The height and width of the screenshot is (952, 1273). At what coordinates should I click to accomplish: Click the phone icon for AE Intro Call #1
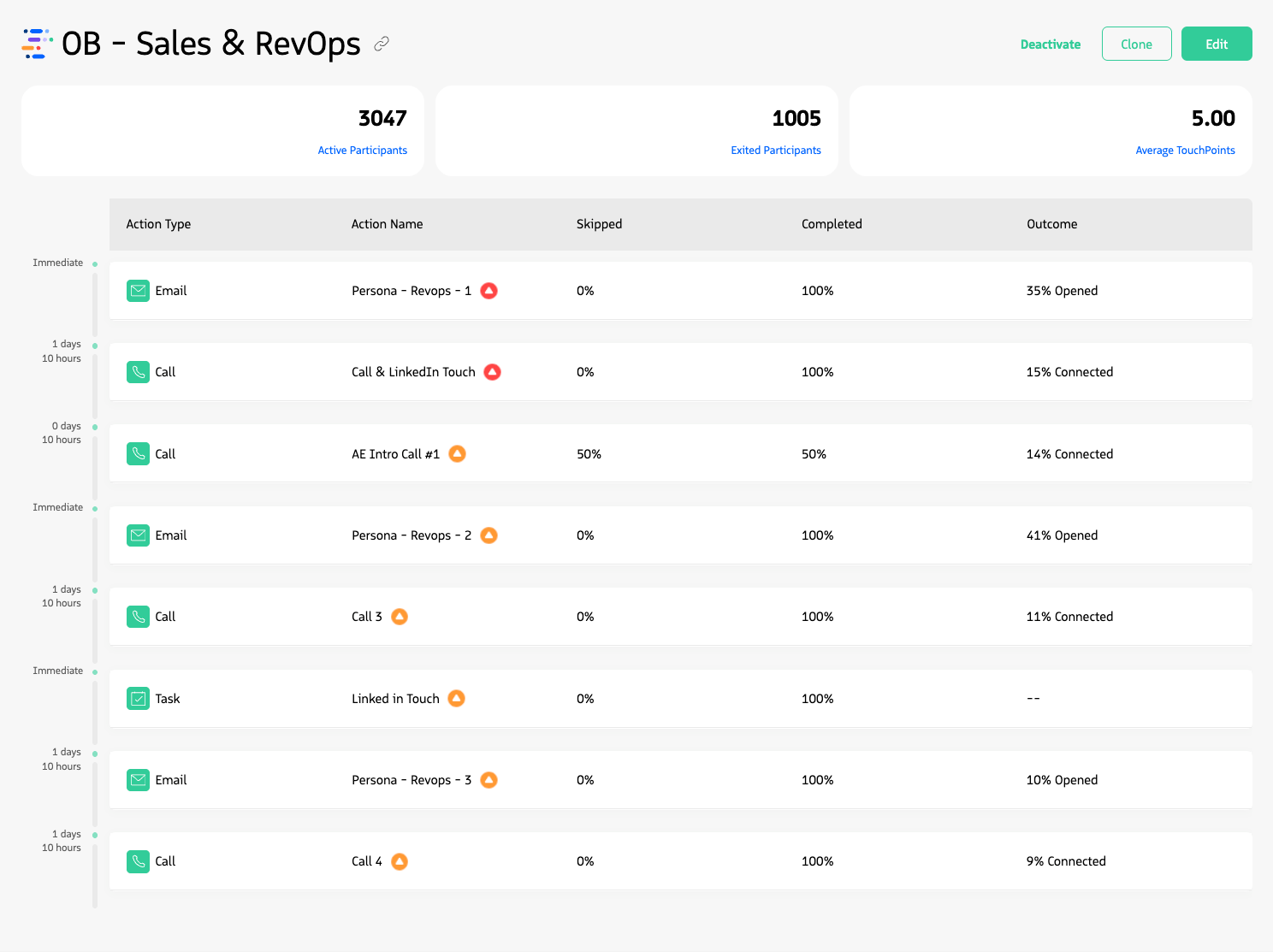tap(138, 453)
